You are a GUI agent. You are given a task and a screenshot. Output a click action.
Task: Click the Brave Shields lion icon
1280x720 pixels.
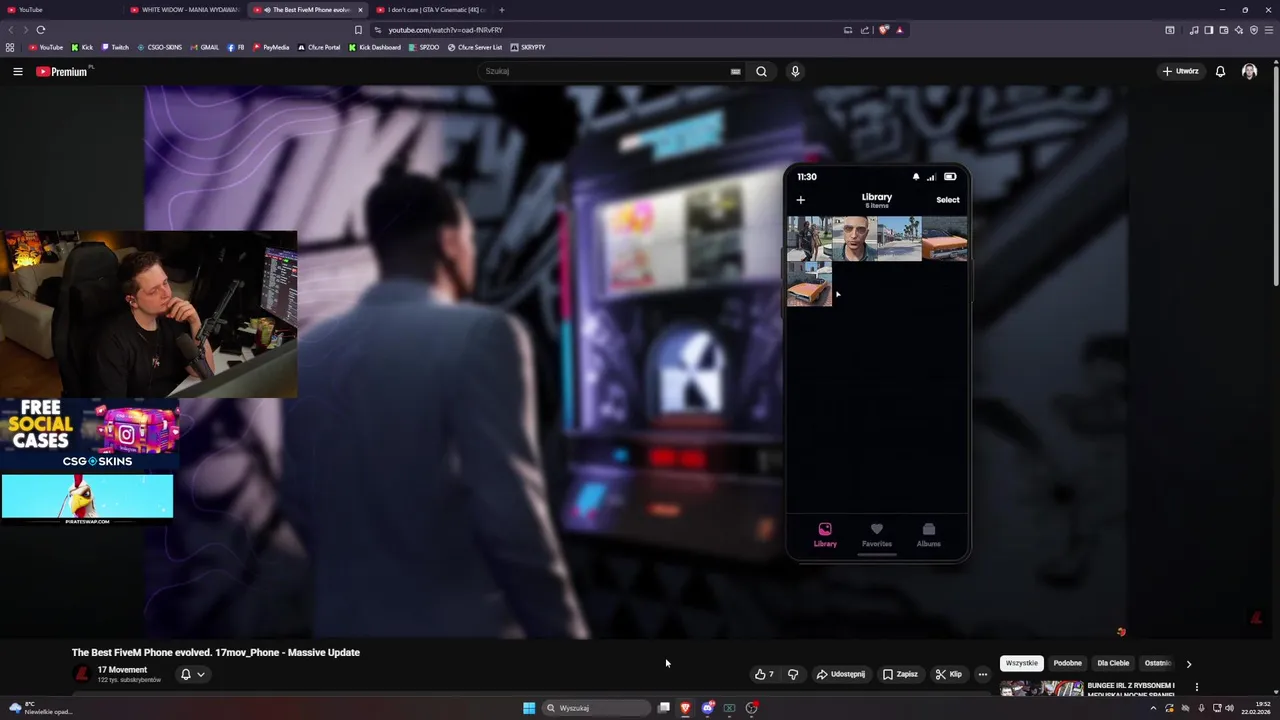[883, 30]
